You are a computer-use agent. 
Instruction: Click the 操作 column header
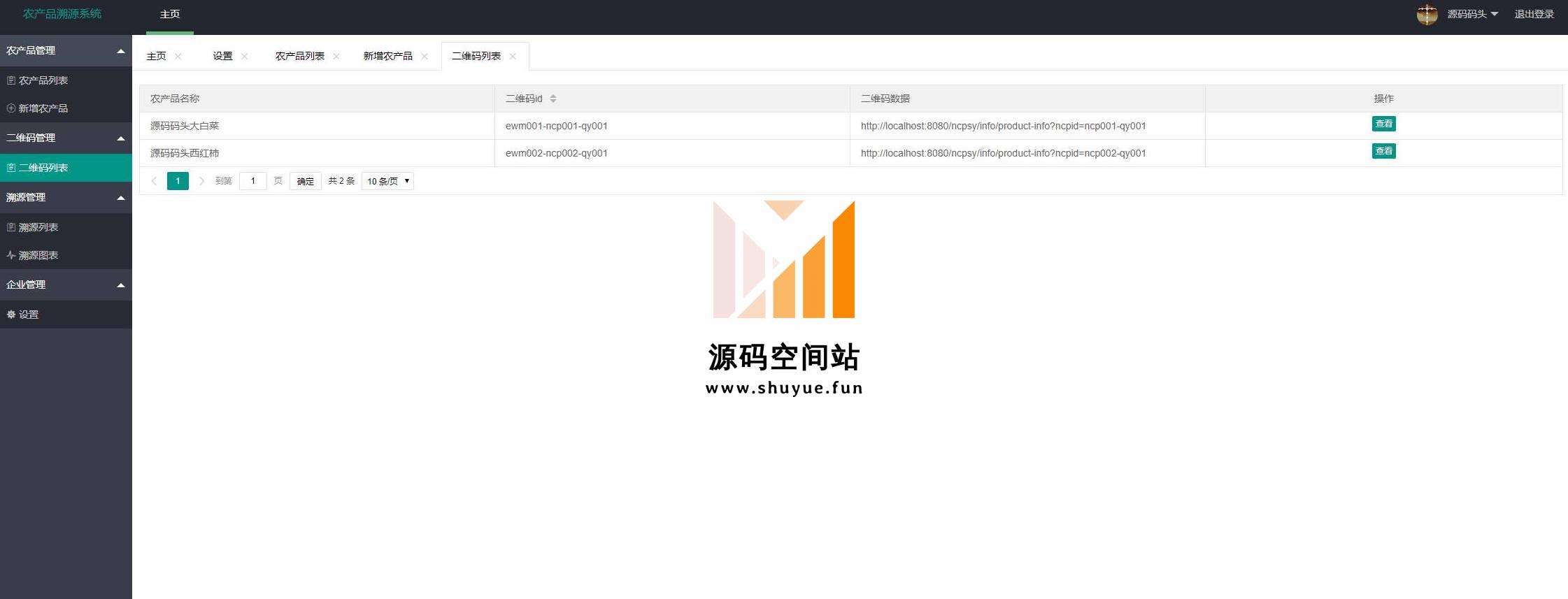(1383, 99)
